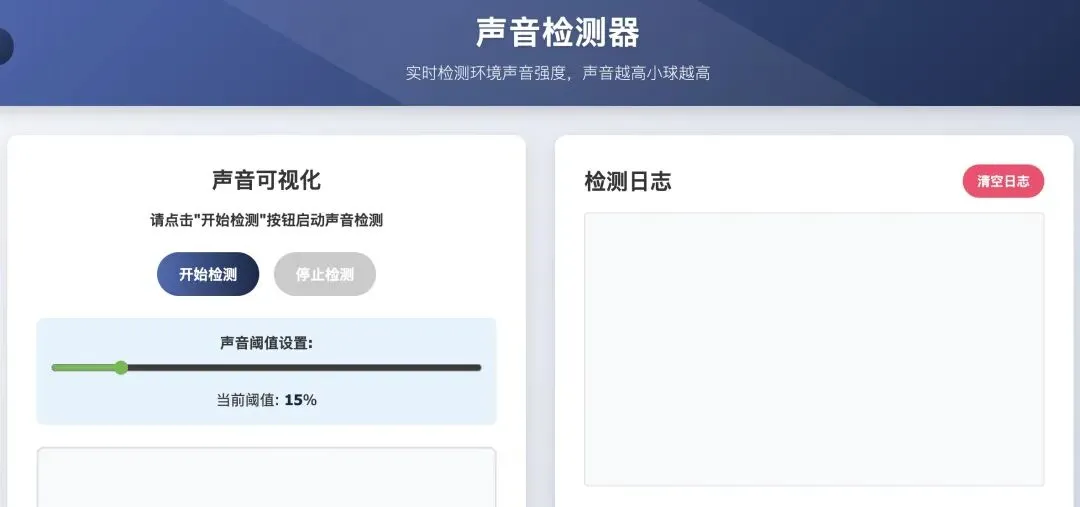The height and width of the screenshot is (507, 1080).
Task: Click the middle of the dark slider track
Action: 300,368
